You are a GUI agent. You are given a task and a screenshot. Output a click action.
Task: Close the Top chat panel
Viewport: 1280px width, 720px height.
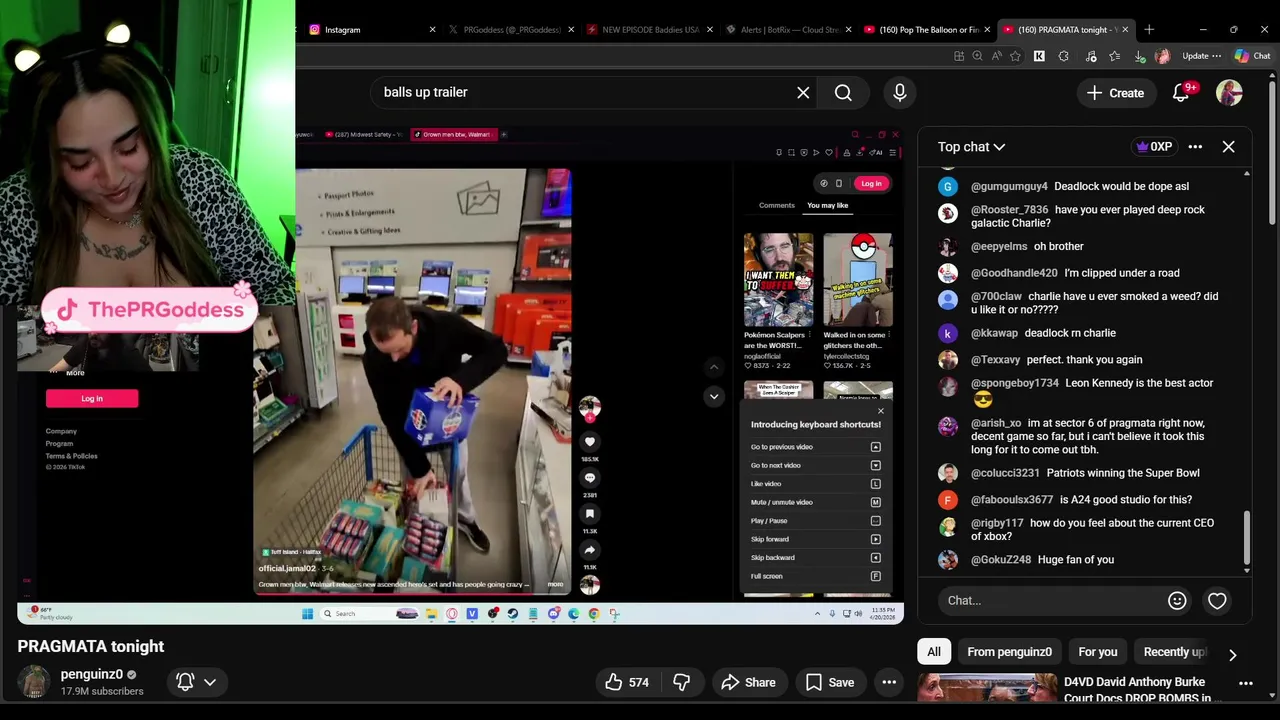pyautogui.click(x=1228, y=147)
